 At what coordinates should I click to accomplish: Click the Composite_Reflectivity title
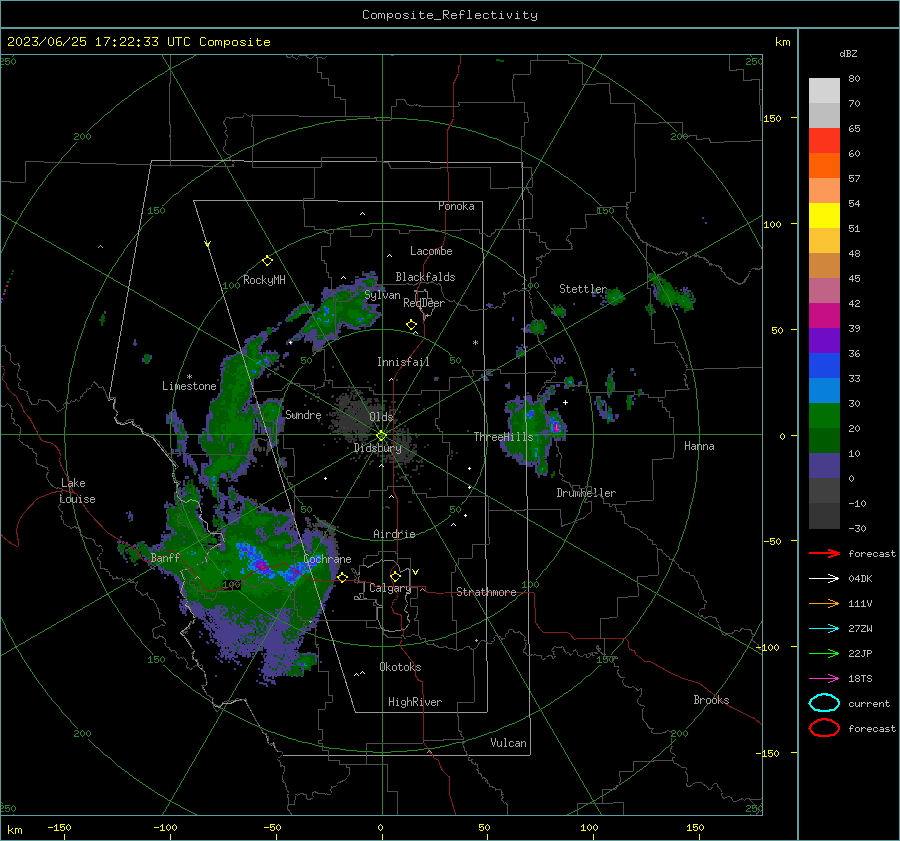click(x=450, y=15)
